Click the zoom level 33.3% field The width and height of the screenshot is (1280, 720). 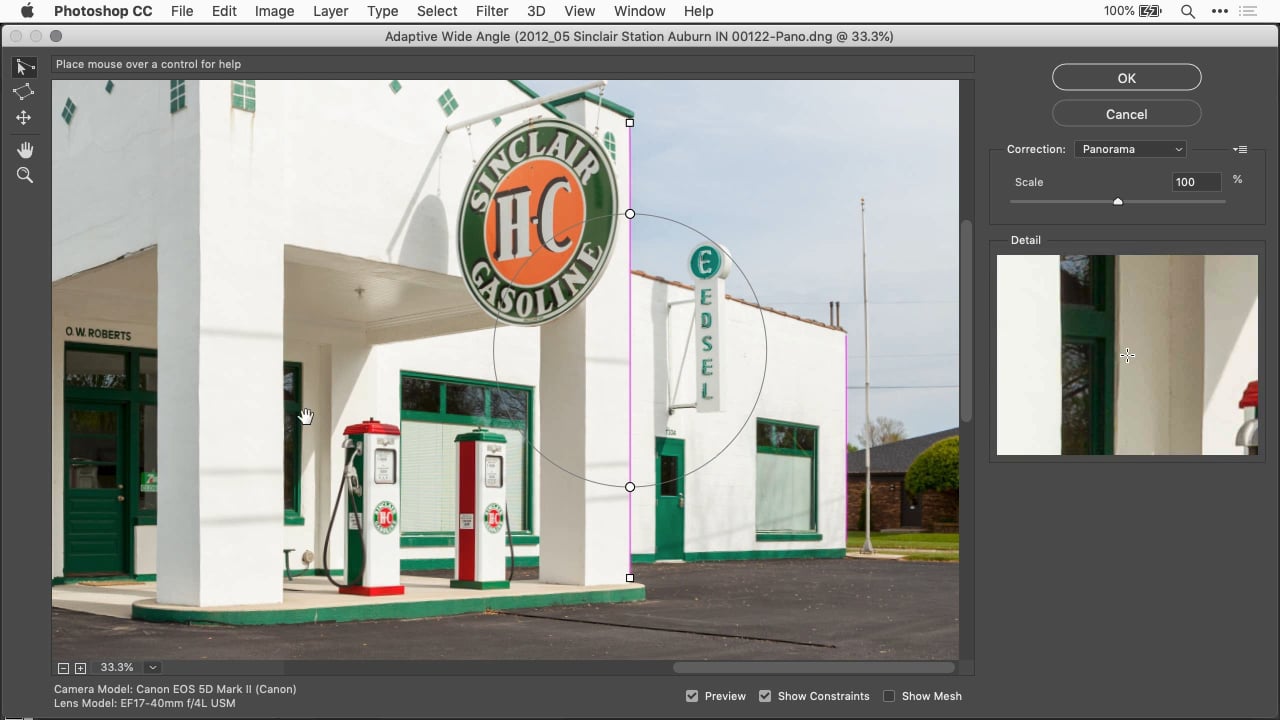pos(116,668)
